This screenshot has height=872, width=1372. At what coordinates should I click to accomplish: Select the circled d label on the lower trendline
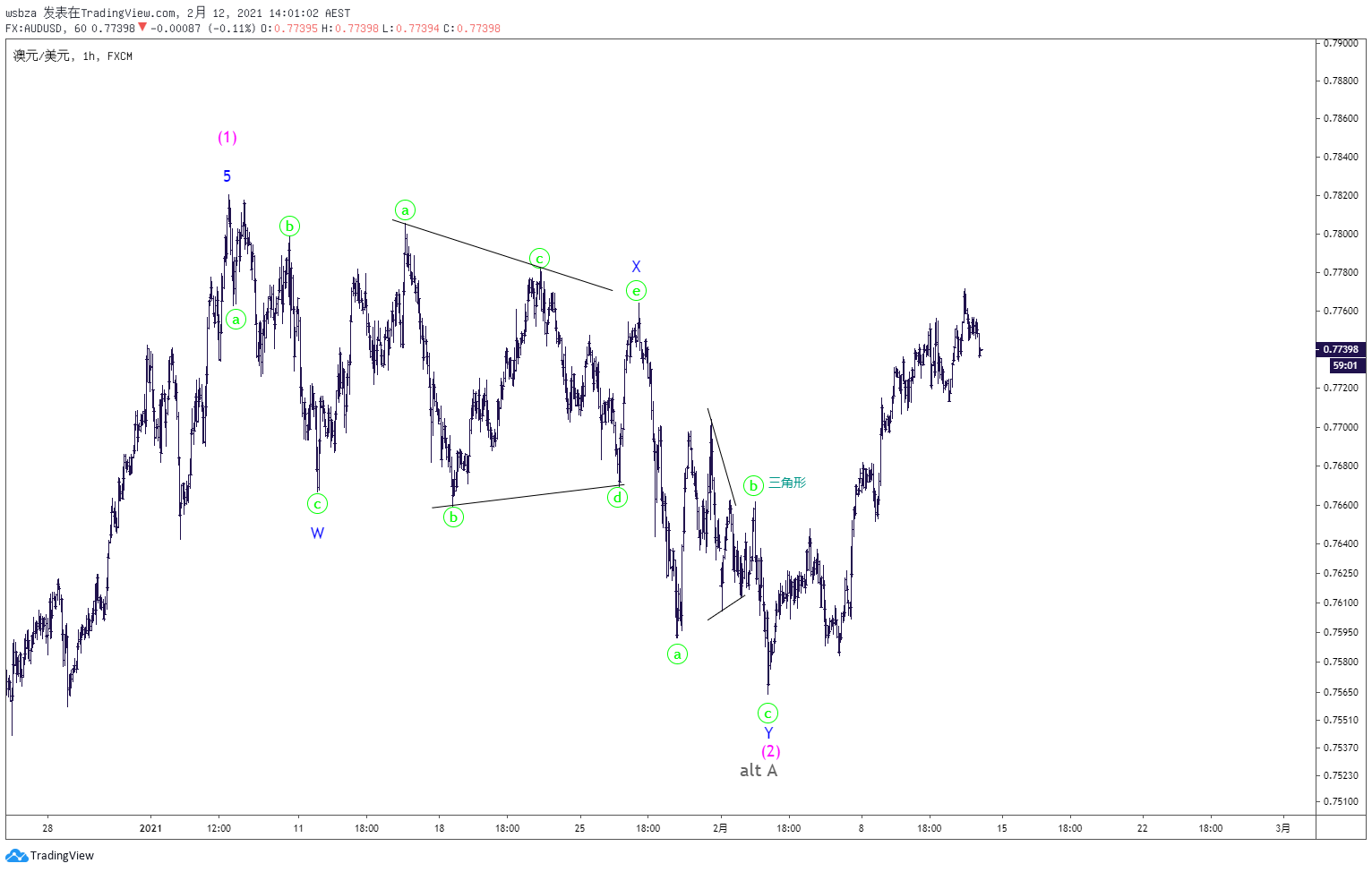coord(617,498)
